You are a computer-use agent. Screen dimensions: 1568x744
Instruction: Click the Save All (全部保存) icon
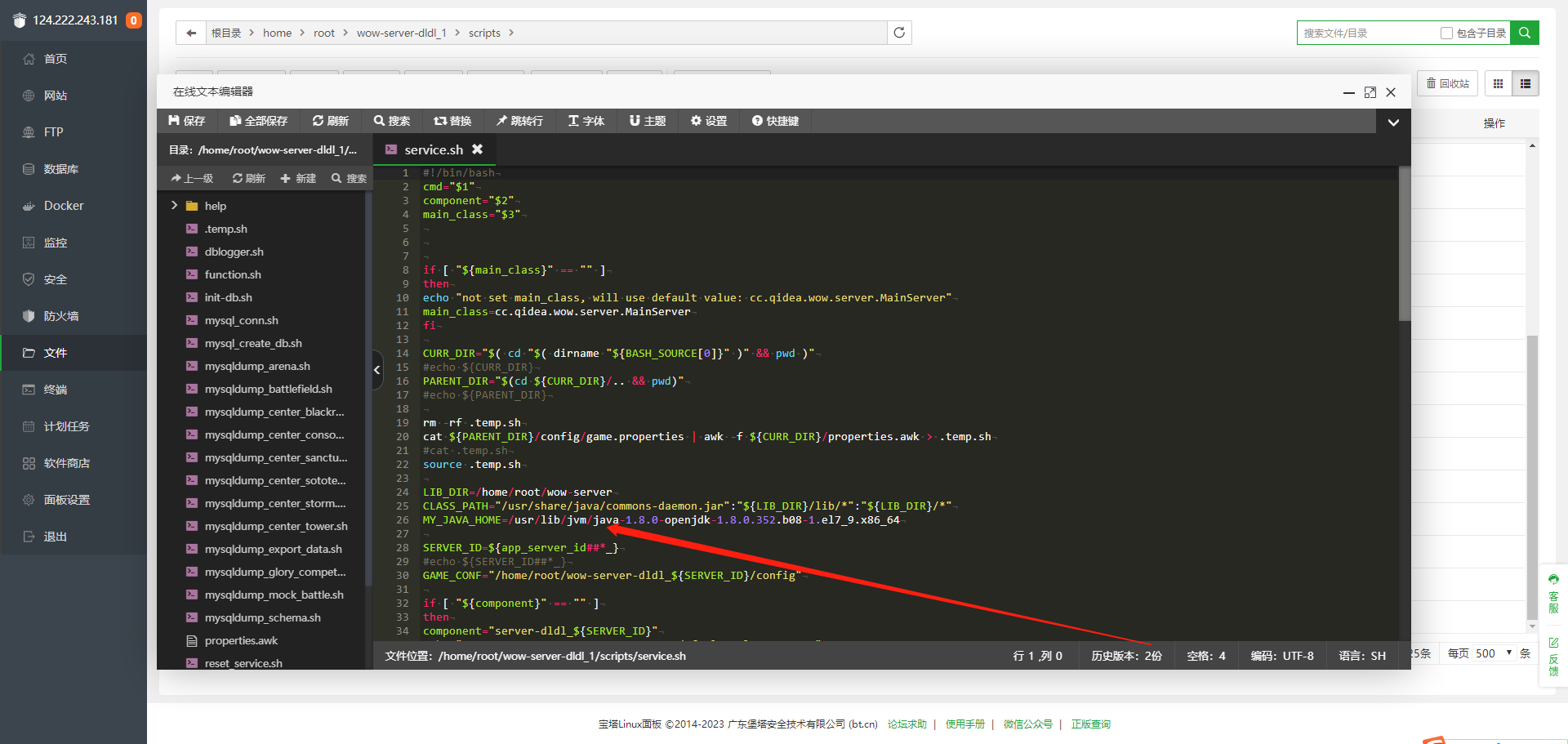pos(259,121)
